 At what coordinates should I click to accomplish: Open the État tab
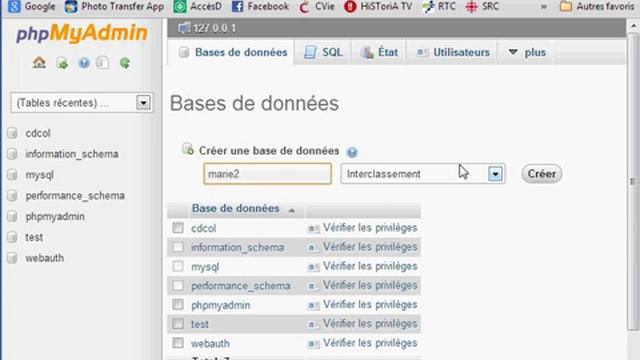[x=379, y=52]
